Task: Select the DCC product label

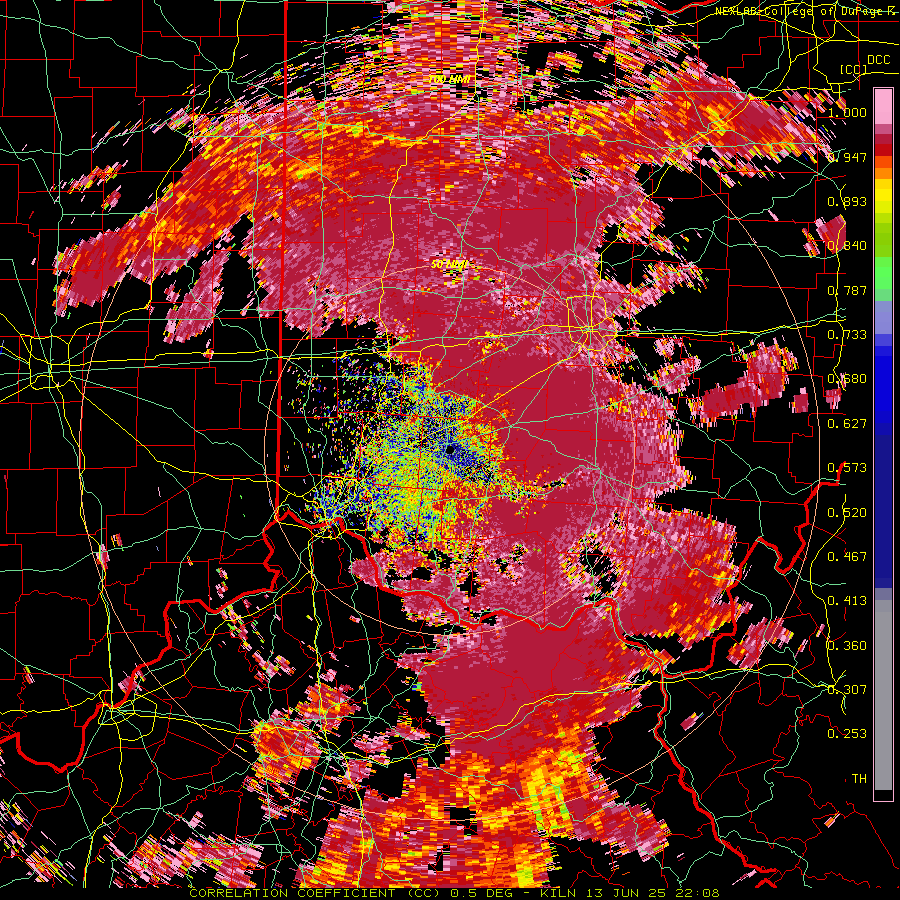Action: click(878, 60)
